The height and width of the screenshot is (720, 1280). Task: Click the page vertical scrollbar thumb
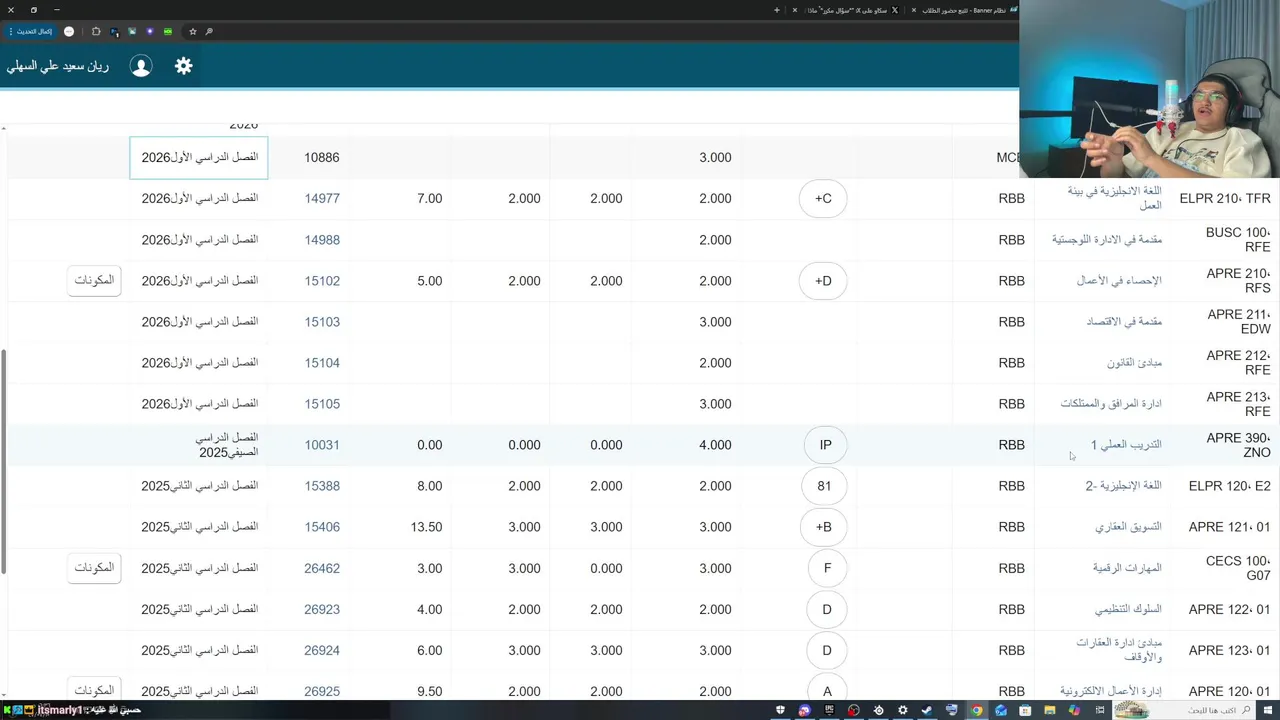click(x=3, y=461)
